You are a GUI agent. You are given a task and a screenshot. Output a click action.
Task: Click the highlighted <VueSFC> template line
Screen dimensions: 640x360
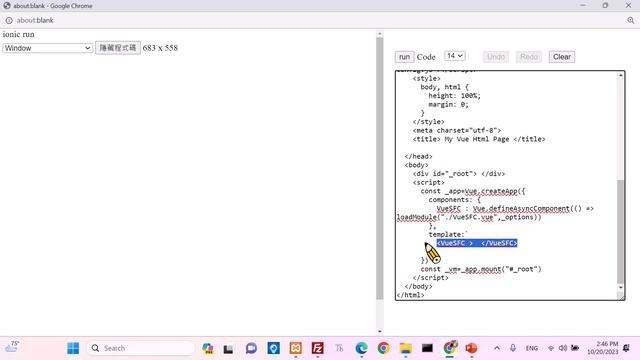click(x=477, y=243)
